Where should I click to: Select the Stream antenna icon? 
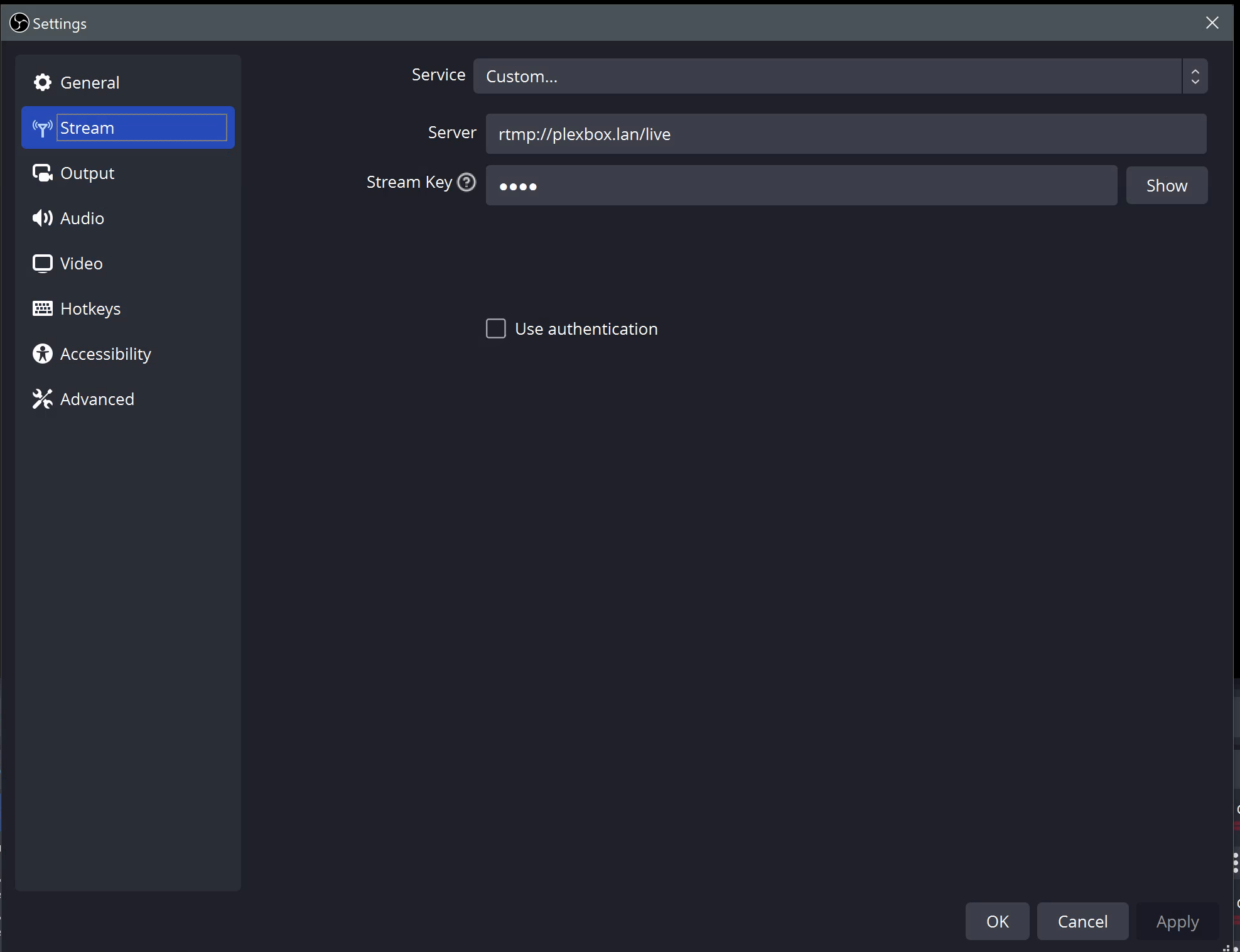[x=41, y=127]
